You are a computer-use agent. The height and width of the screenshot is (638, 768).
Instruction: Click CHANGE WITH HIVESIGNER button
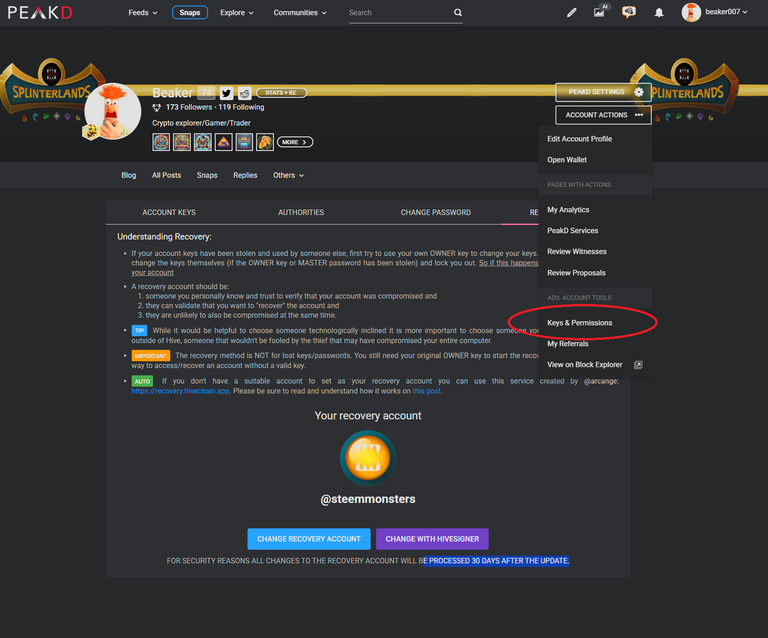432,539
